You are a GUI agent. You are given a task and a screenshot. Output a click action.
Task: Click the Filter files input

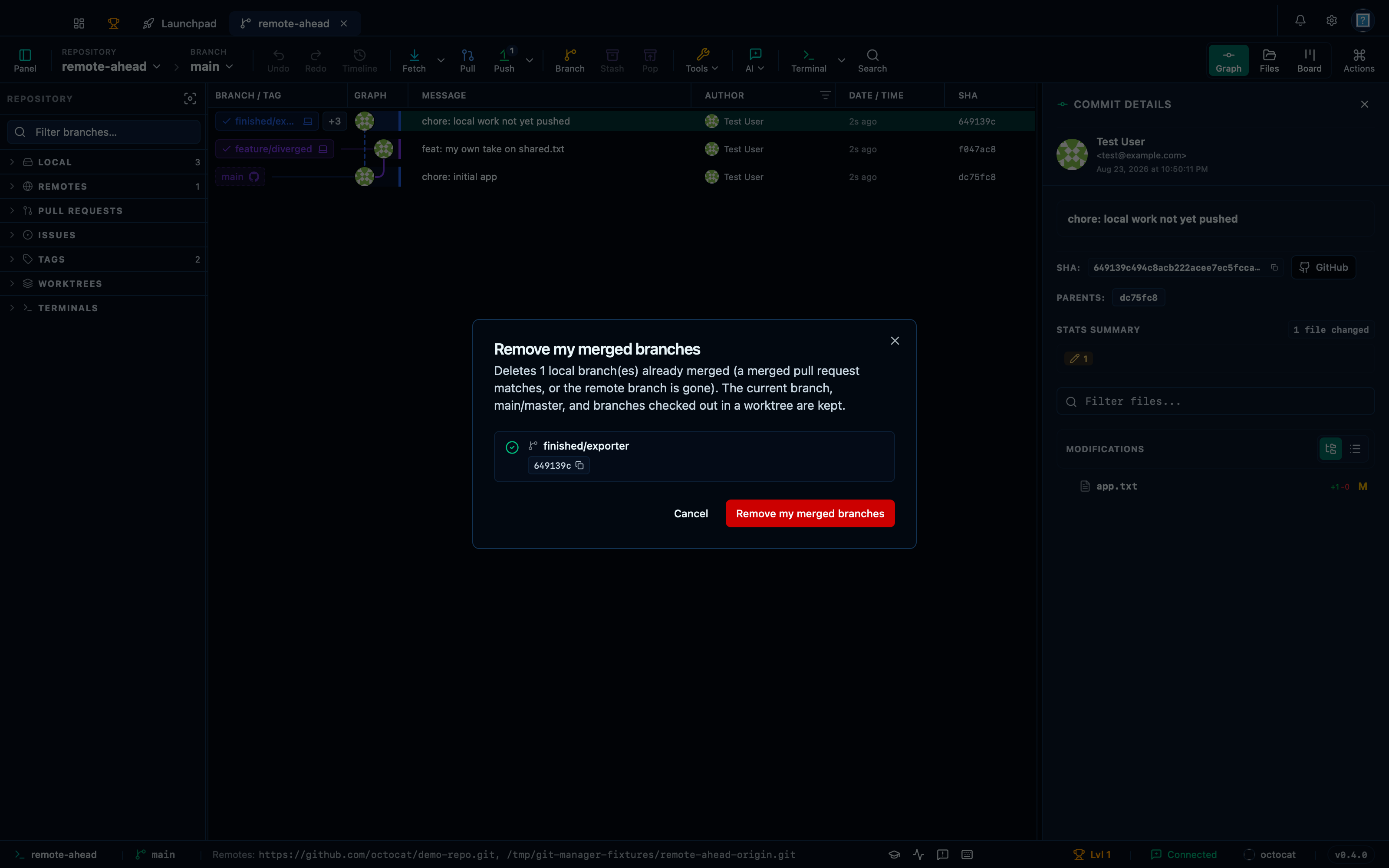(1215, 401)
